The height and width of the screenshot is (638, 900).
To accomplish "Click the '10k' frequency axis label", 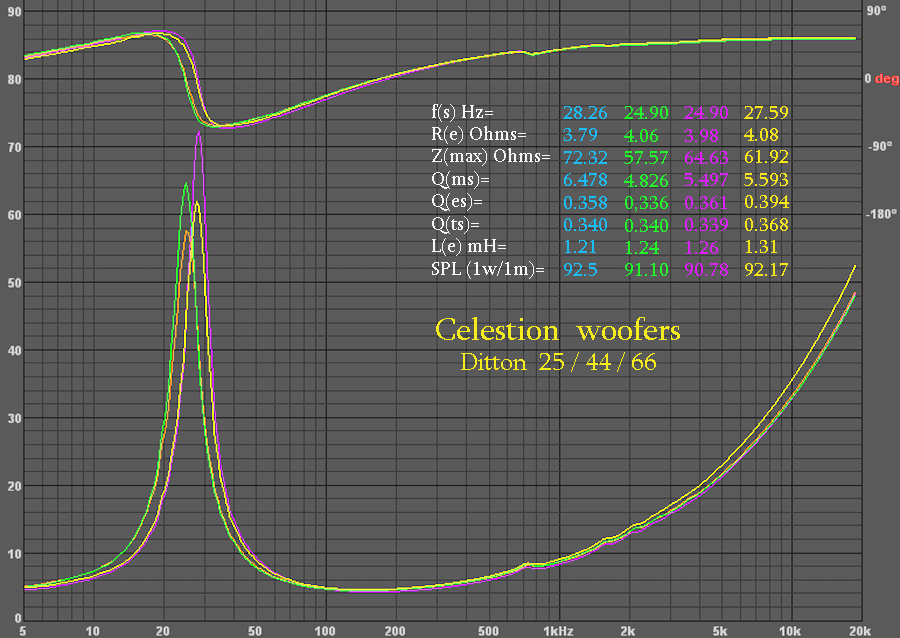I will [789, 631].
